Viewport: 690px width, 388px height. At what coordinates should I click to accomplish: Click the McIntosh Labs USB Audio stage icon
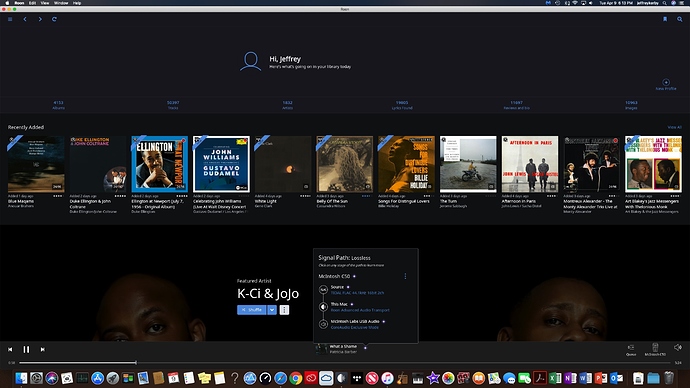(323, 324)
